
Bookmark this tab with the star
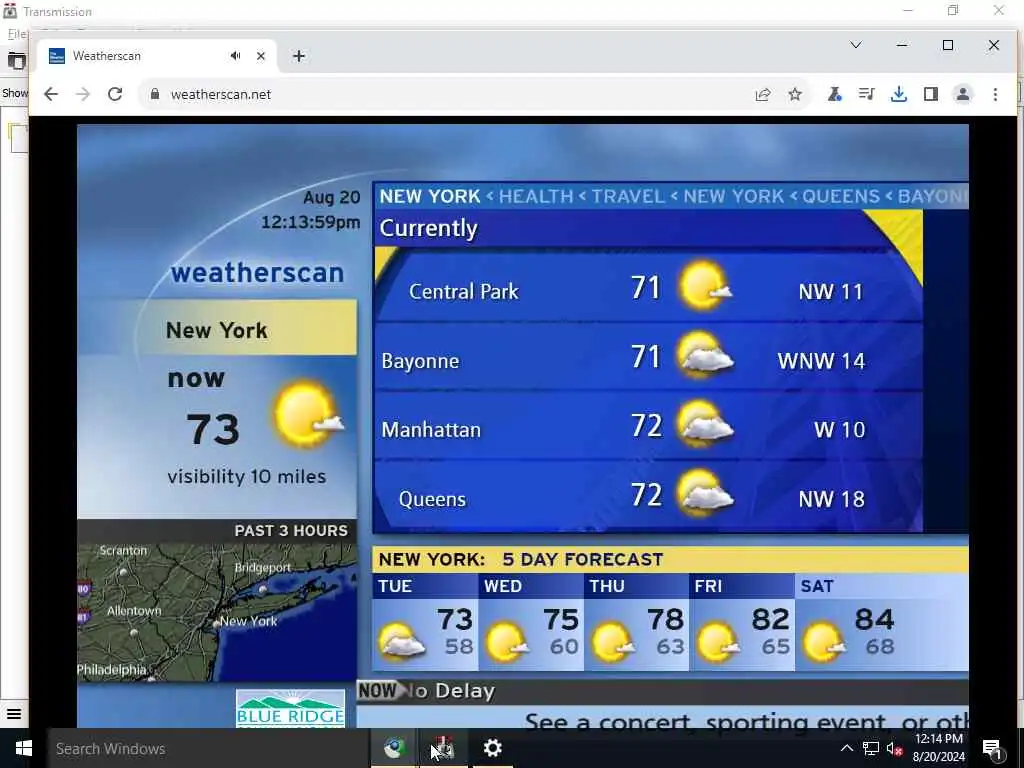click(x=795, y=95)
